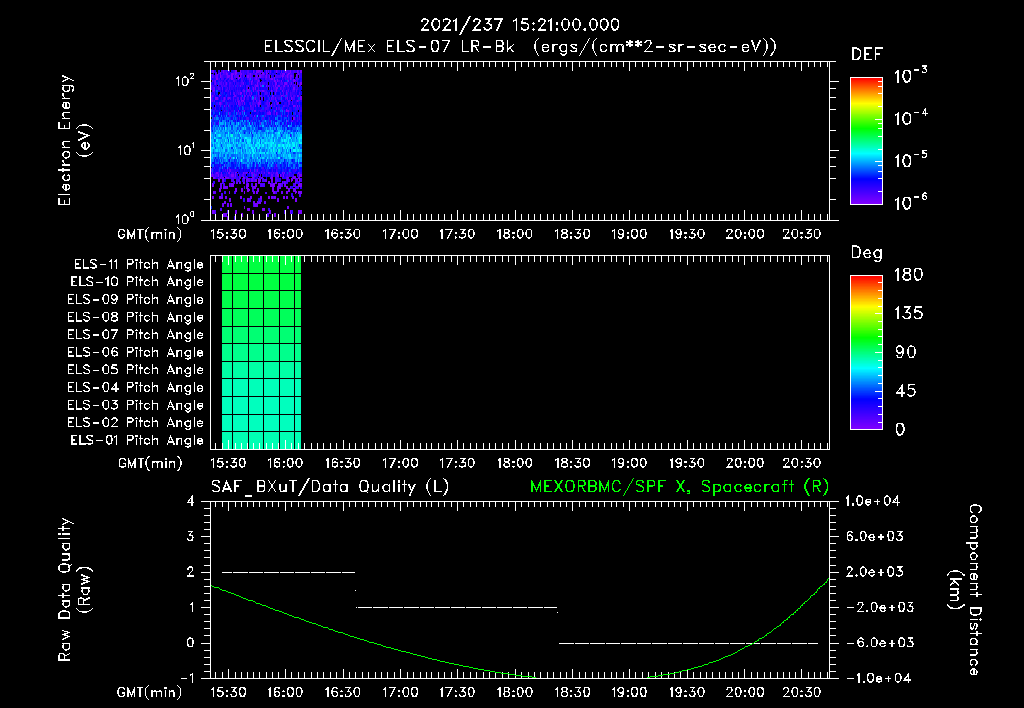Select the ELS-02 Pitch Angle row label

pyautogui.click(x=135, y=423)
